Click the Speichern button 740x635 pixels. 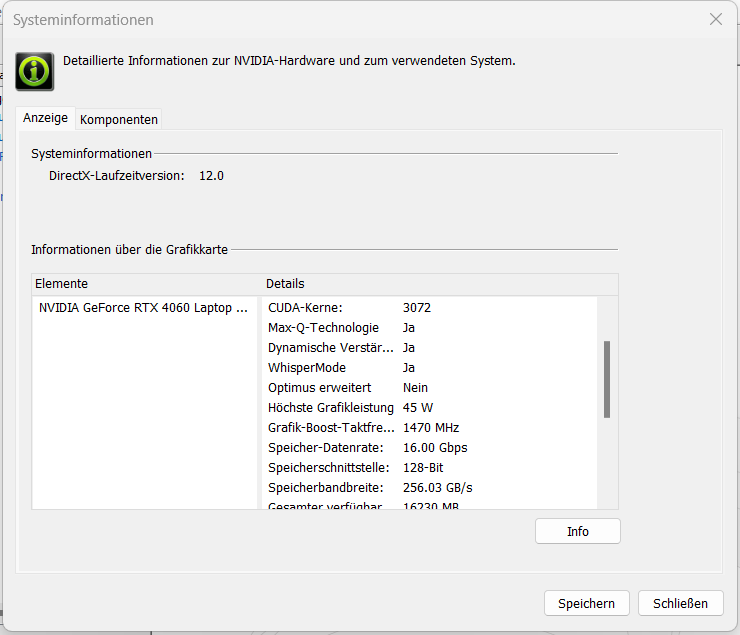(x=586, y=603)
